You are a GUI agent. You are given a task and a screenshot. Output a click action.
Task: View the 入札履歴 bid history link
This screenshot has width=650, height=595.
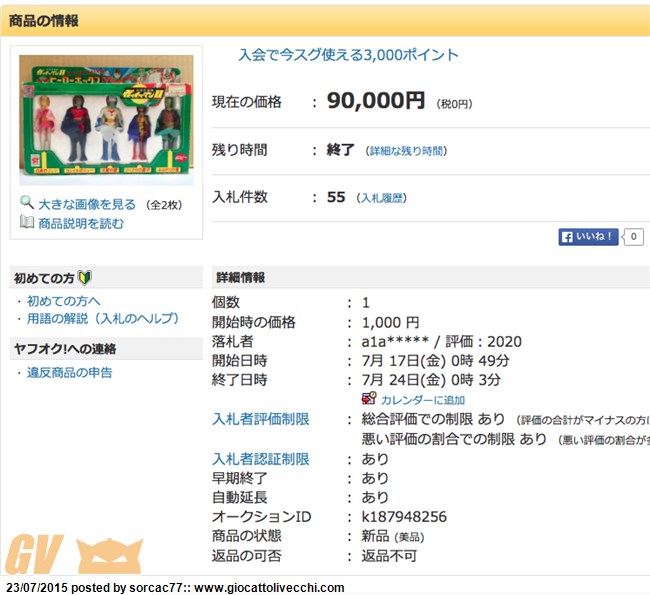click(x=383, y=198)
